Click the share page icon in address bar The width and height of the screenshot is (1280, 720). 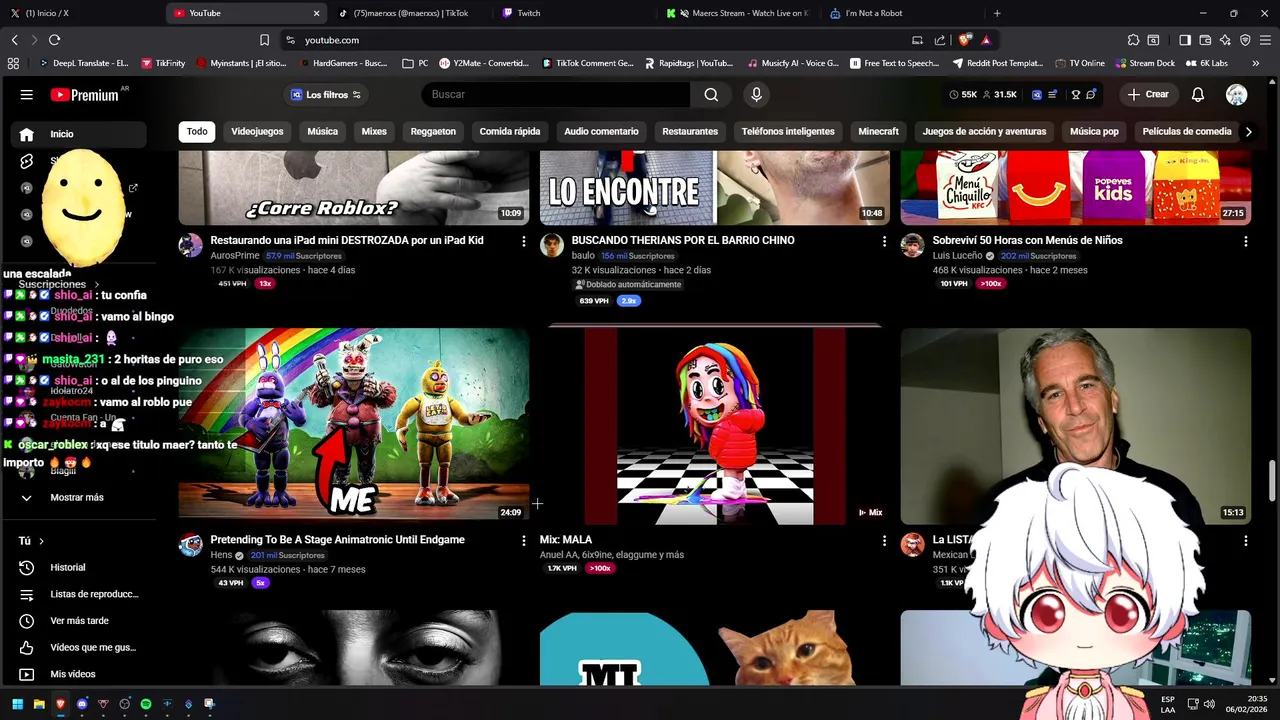point(940,40)
